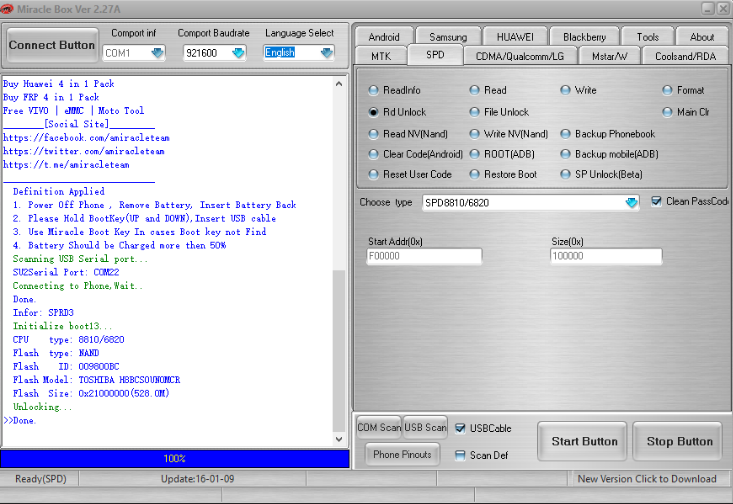Close the Miracle Box window

(x=723, y=8)
